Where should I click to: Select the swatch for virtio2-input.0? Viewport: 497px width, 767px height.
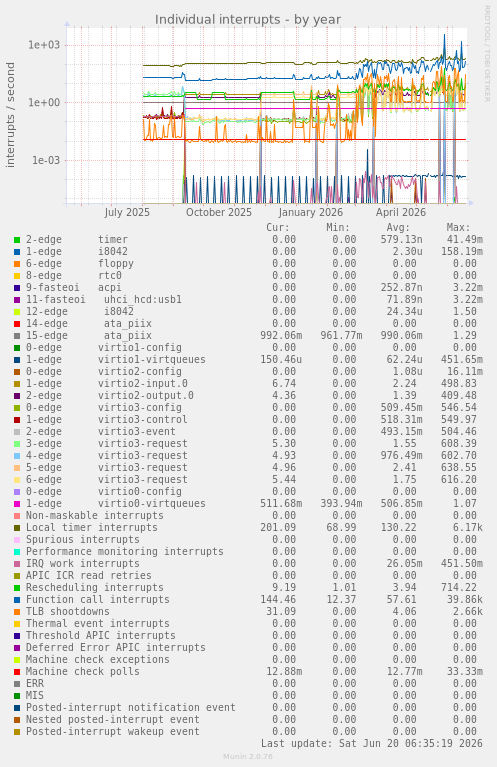click(x=17, y=384)
